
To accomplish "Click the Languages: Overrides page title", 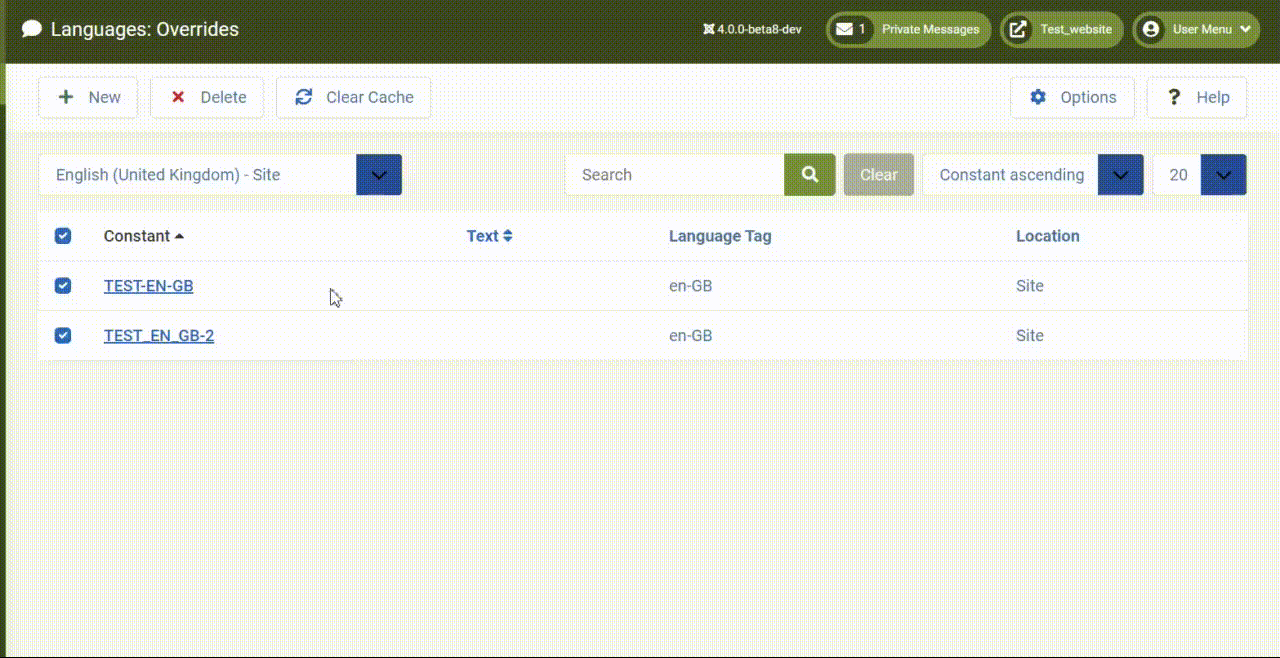I will 145,29.
